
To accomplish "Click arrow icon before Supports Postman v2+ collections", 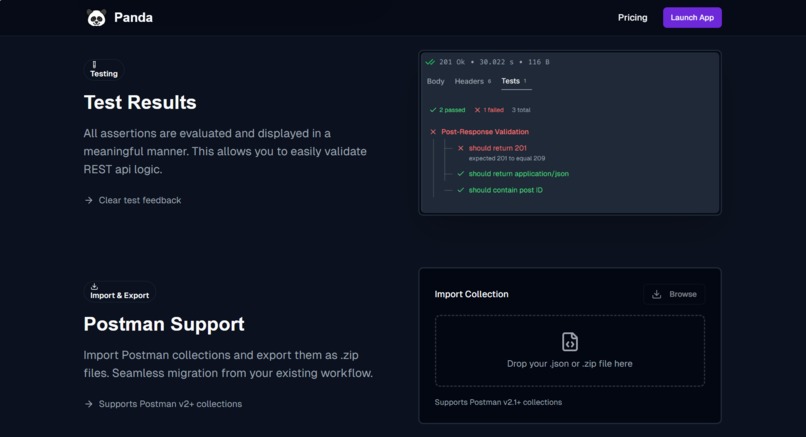I will [x=88, y=404].
